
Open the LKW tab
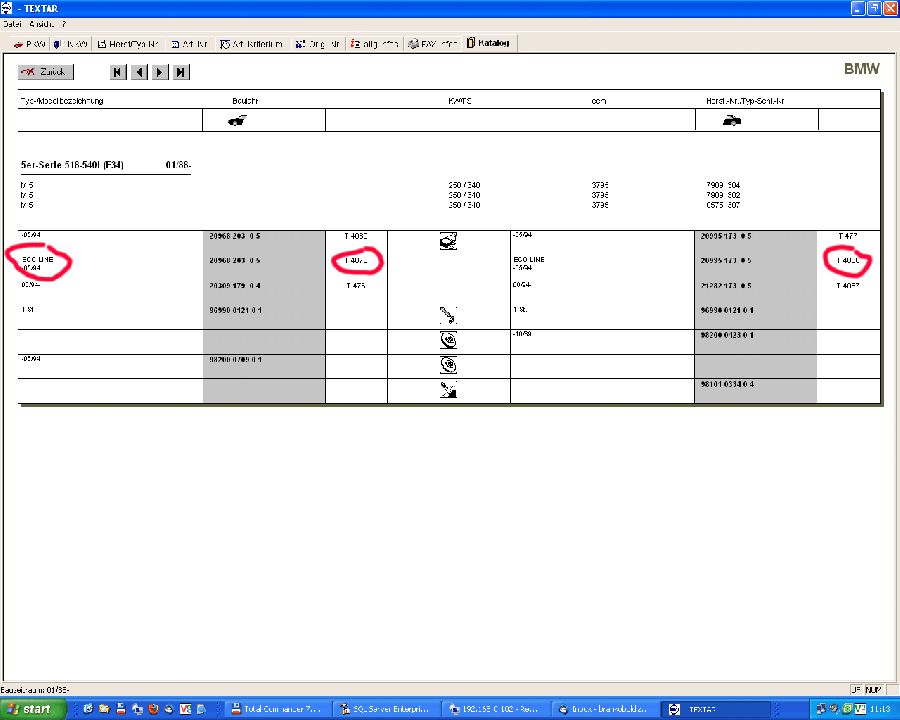70,44
